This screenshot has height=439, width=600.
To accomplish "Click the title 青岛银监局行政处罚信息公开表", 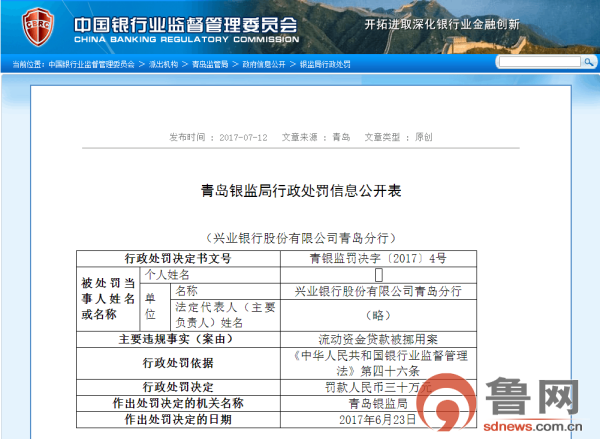I will pyautogui.click(x=301, y=191).
